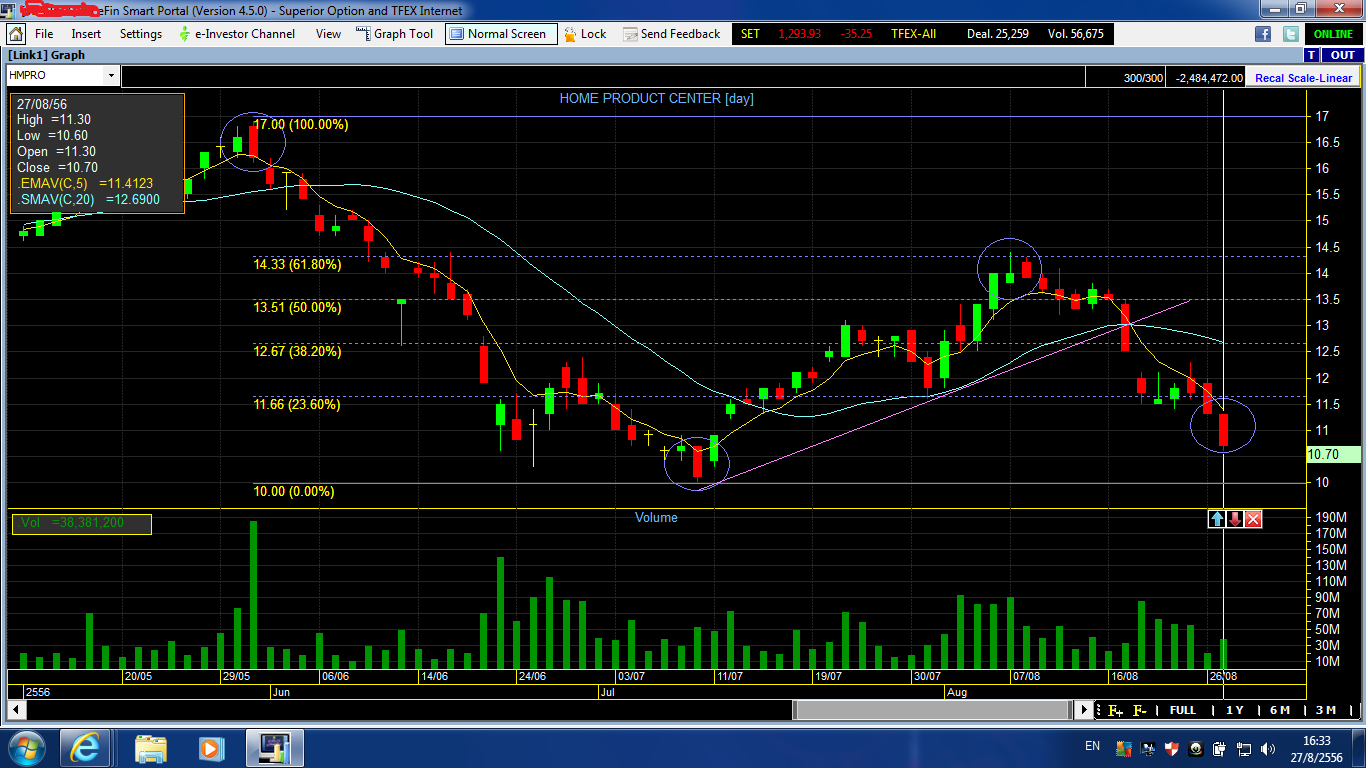Click the .SMAV(C,20) indicator value line

coord(88,200)
